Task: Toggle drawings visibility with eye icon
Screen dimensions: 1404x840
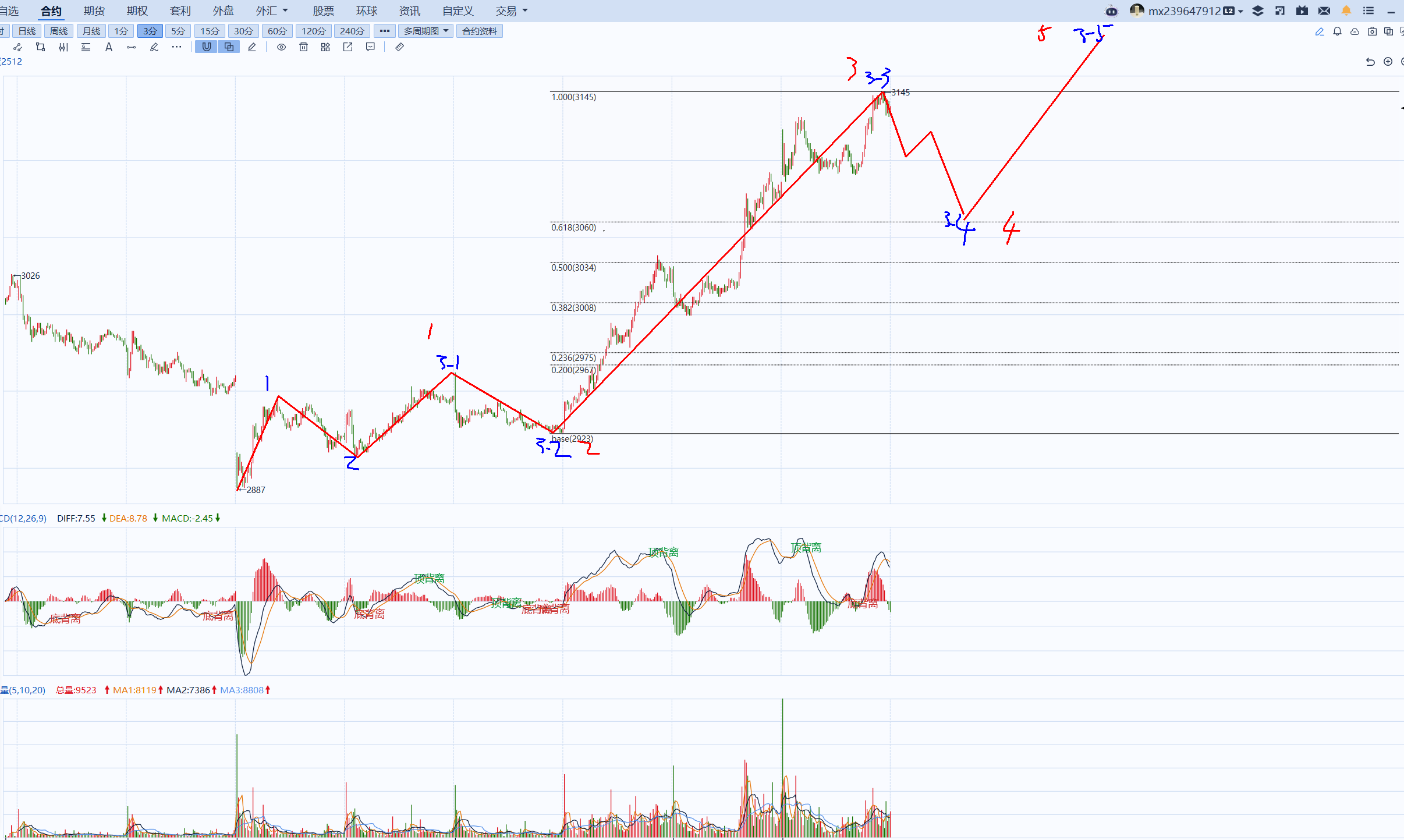Action: click(281, 47)
